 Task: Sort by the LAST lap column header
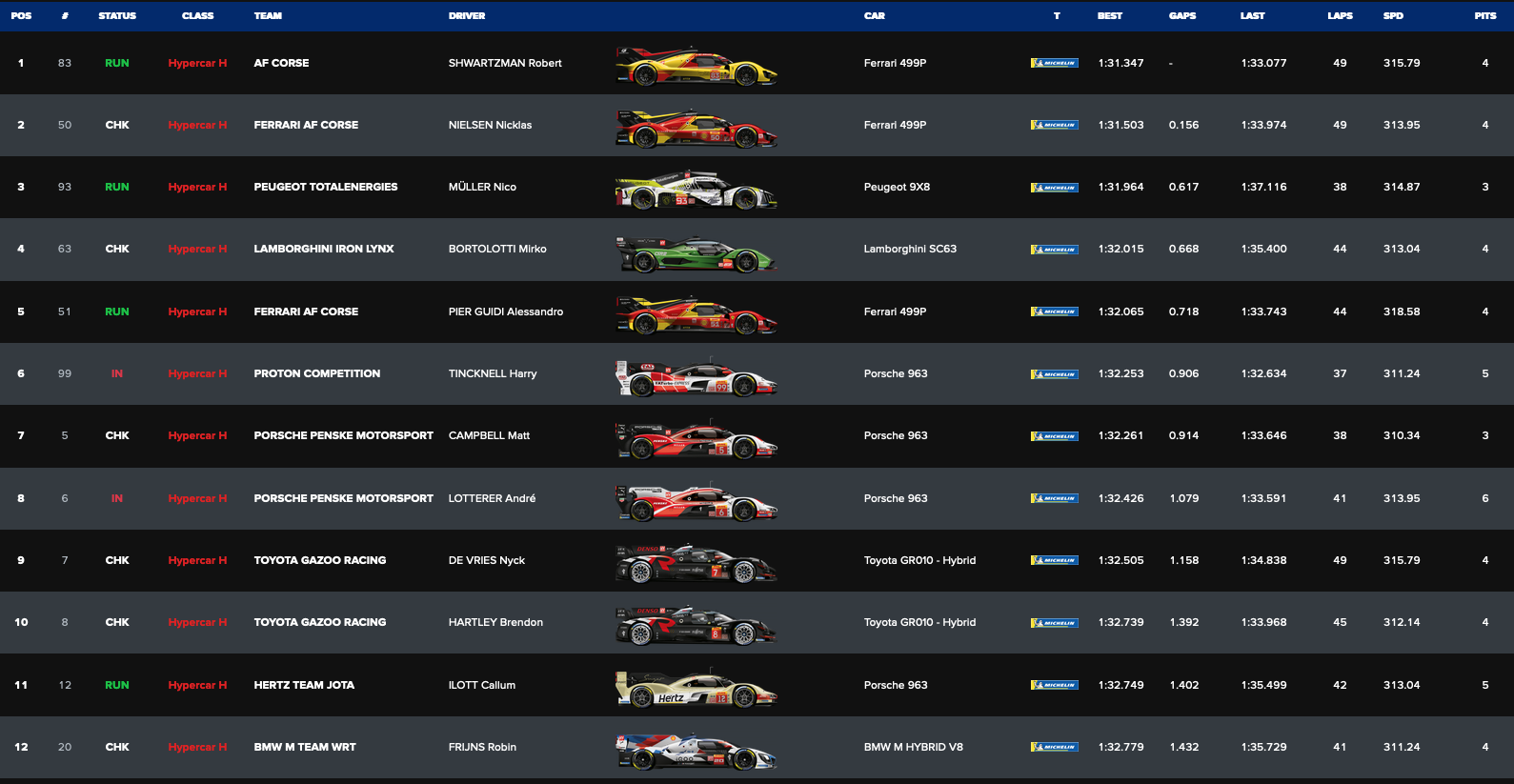coord(1253,16)
